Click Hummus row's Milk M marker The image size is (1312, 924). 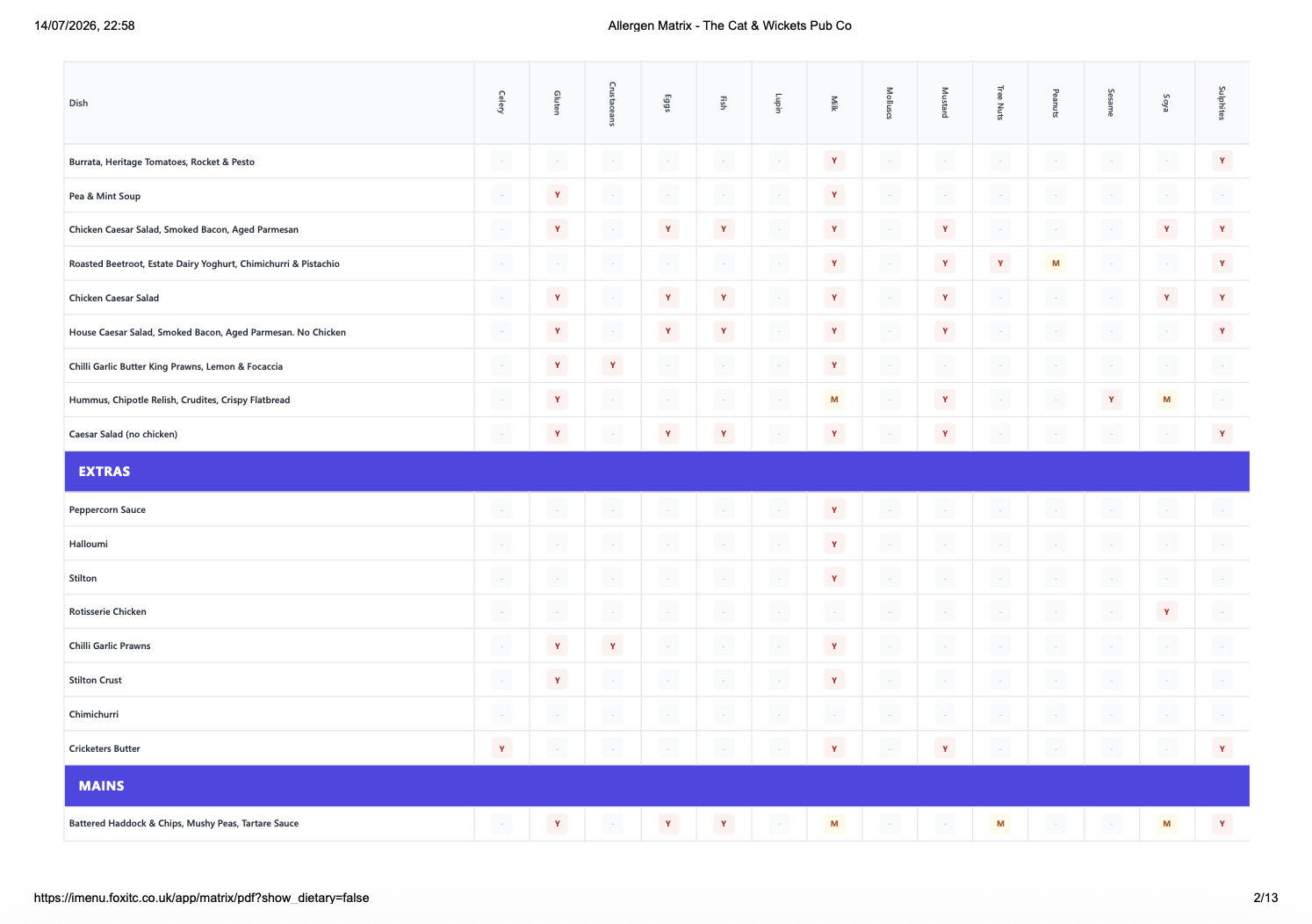(x=834, y=400)
